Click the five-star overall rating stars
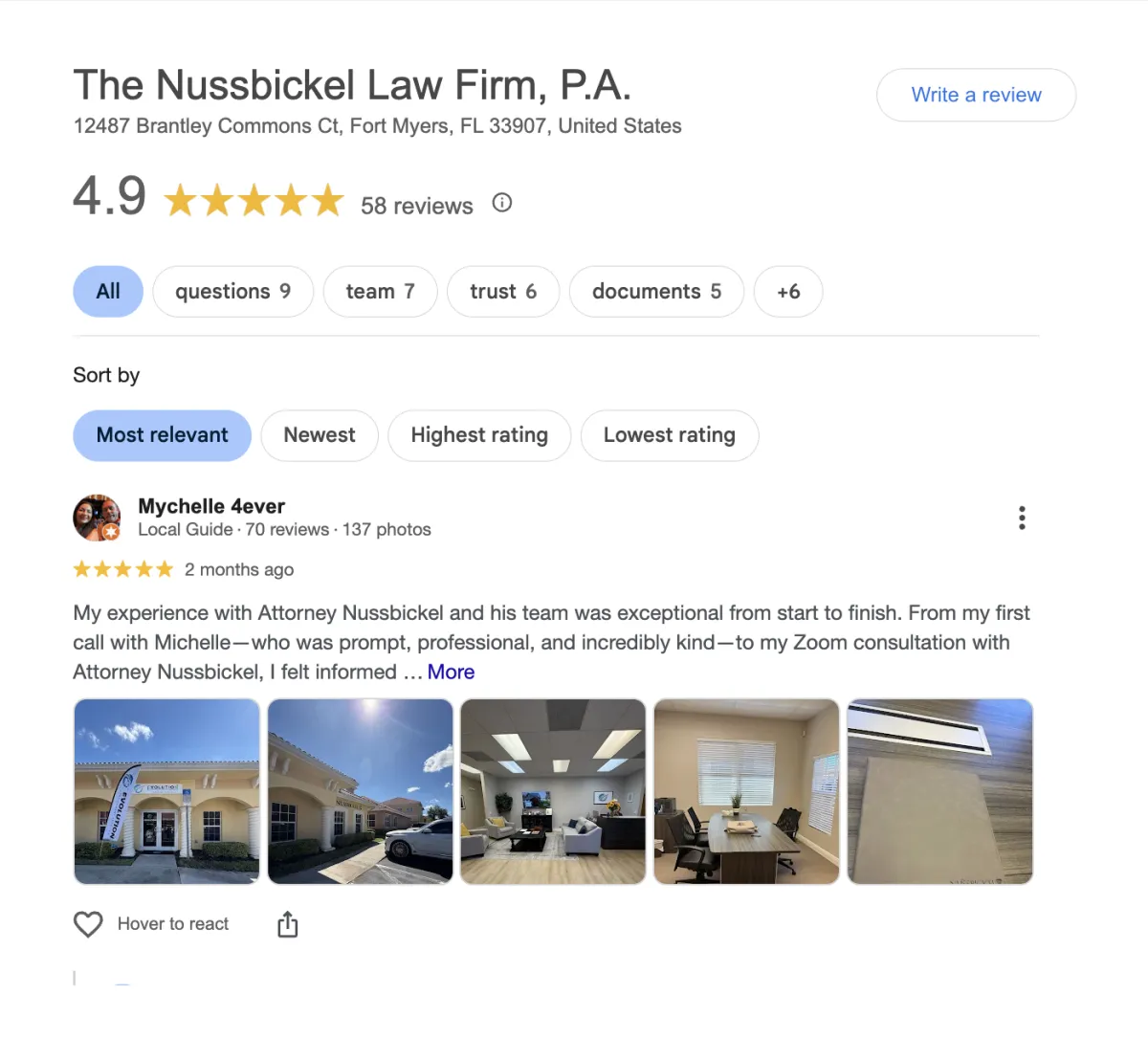Viewport: 1148px width, 1038px height. [254, 201]
